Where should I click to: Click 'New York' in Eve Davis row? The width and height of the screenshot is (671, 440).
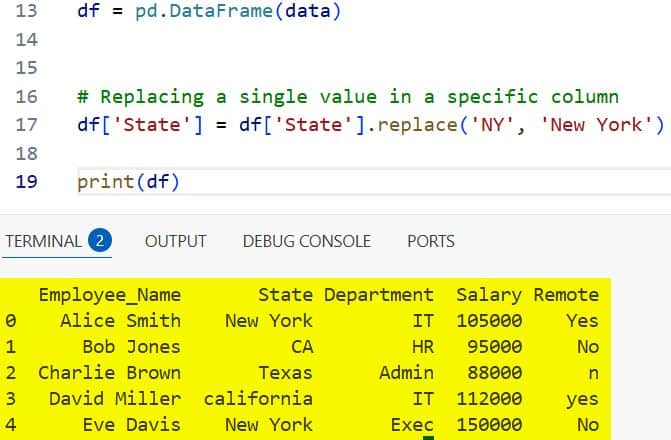[269, 425]
